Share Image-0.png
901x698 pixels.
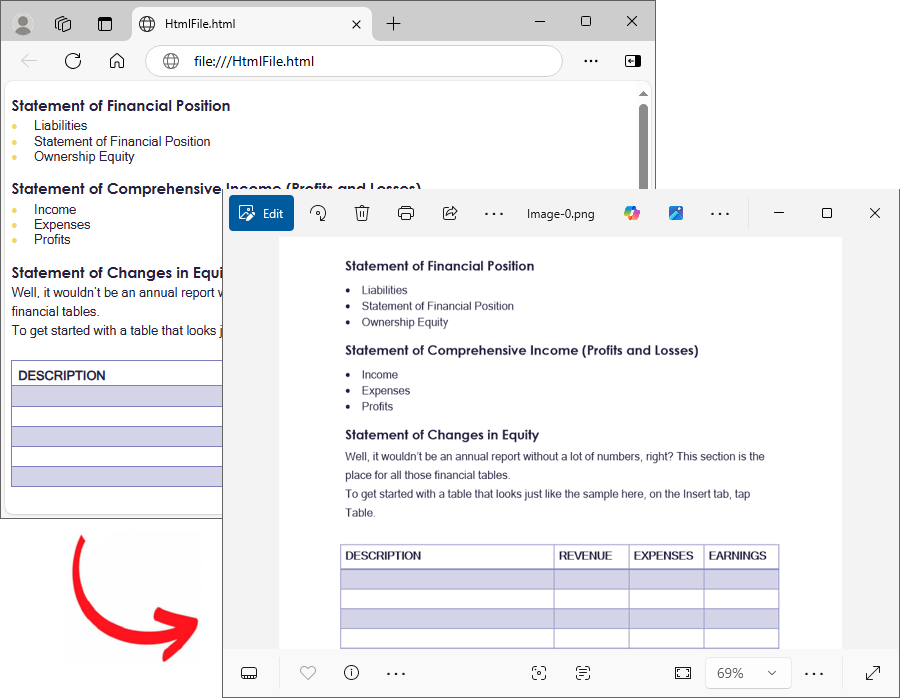(x=449, y=213)
